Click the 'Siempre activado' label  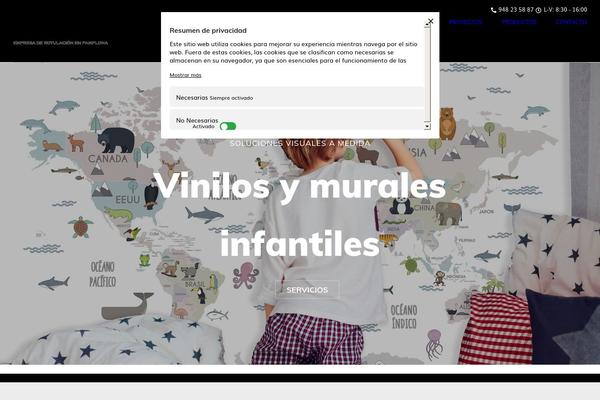click(x=231, y=98)
